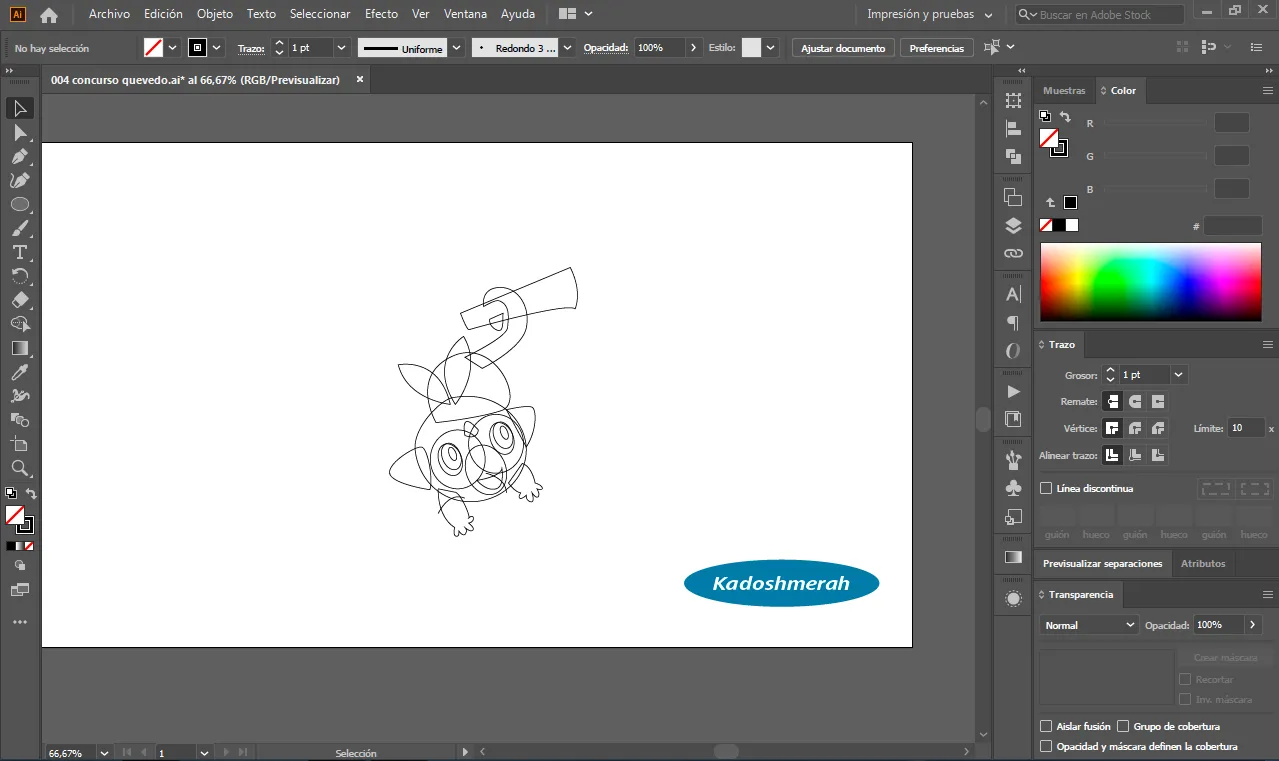Select the Eyedropper tool

[x=19, y=372]
